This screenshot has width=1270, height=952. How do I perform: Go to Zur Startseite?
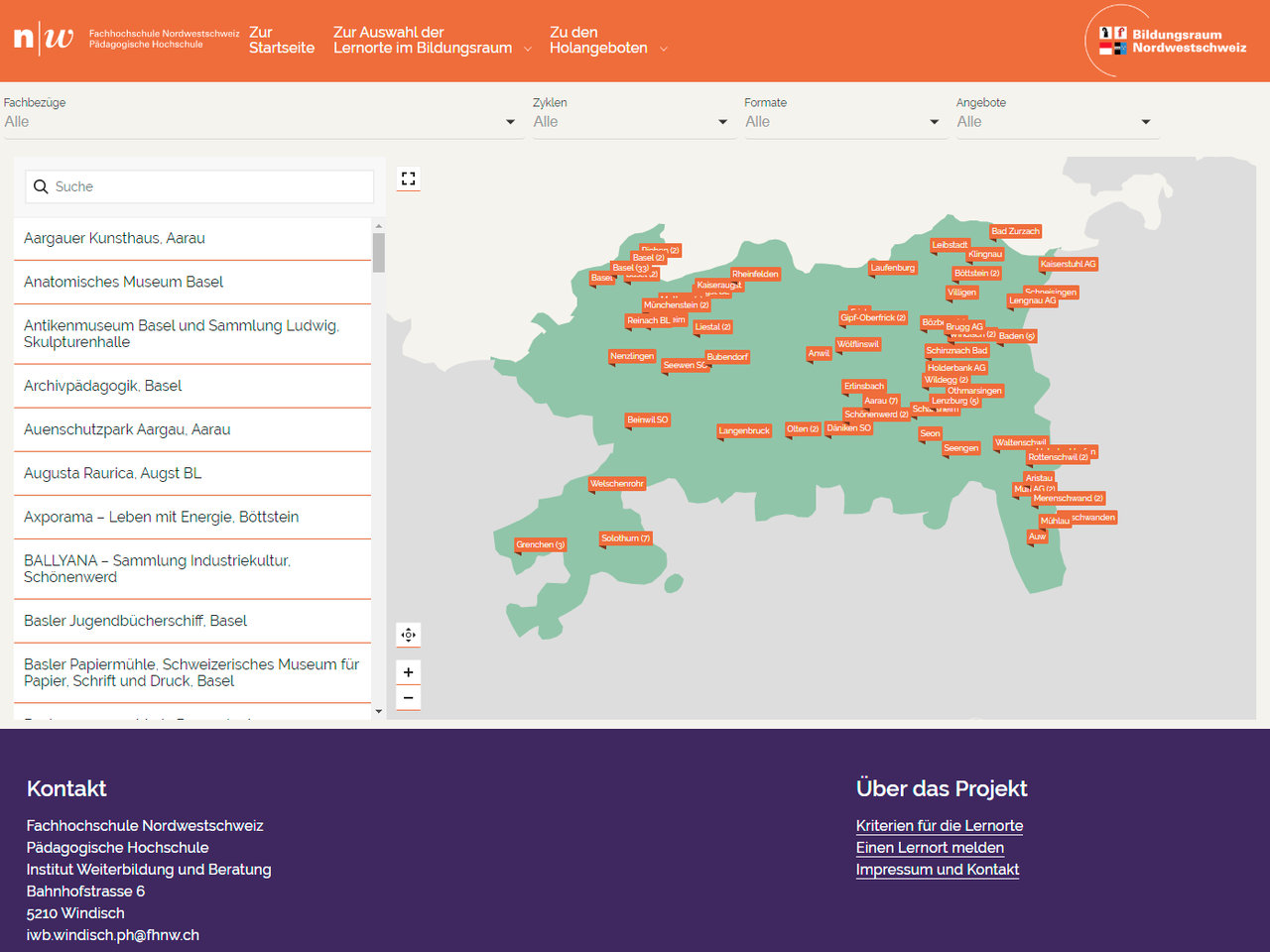[x=282, y=40]
